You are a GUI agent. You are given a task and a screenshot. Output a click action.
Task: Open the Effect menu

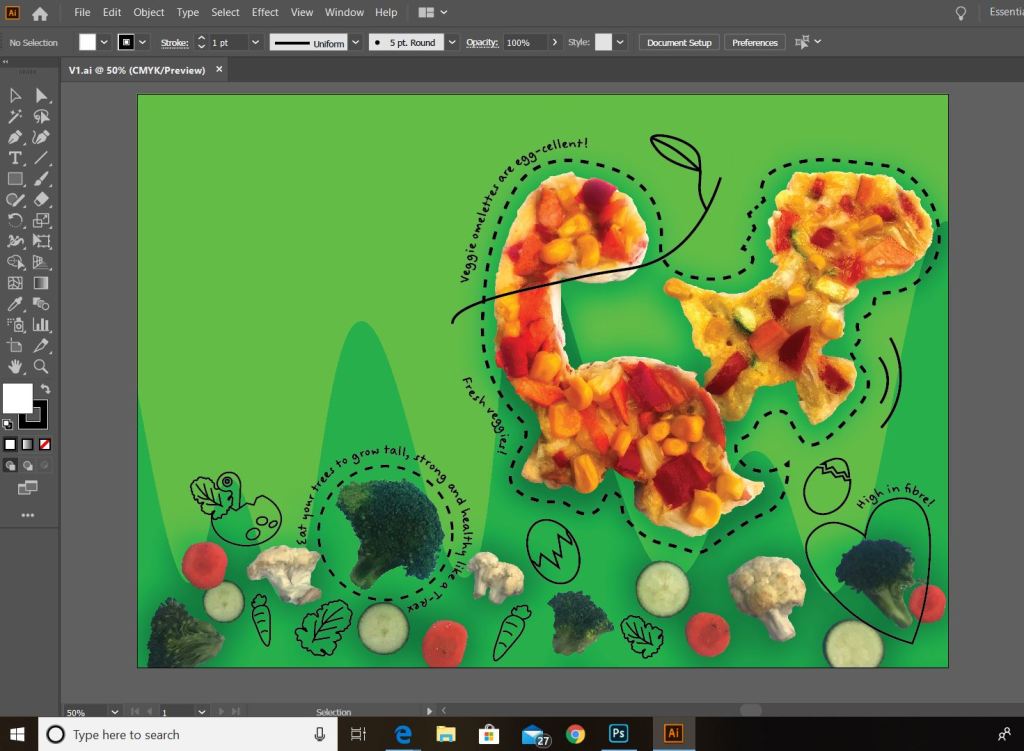coord(265,12)
